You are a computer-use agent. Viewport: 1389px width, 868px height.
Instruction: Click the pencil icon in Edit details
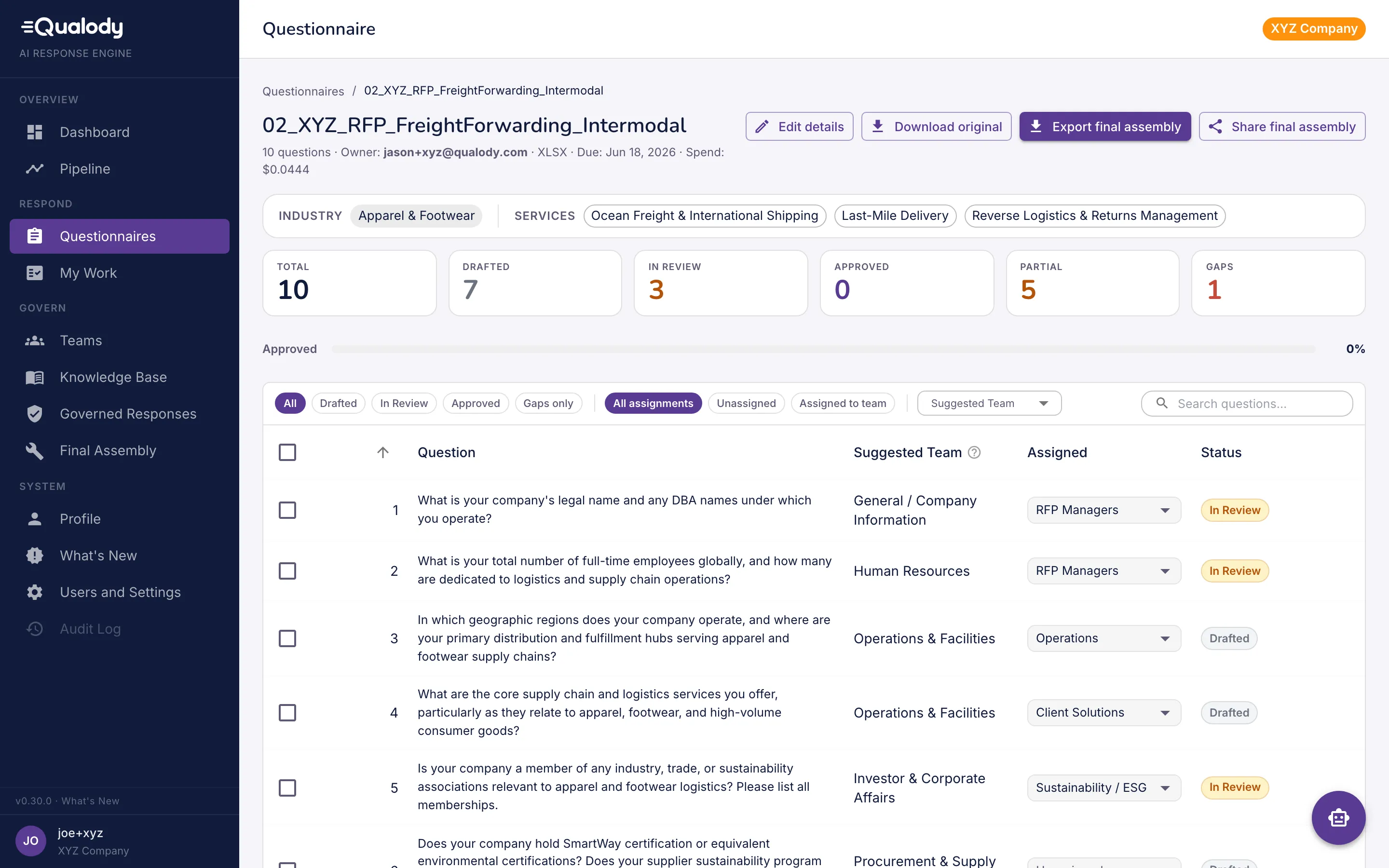pos(762,126)
